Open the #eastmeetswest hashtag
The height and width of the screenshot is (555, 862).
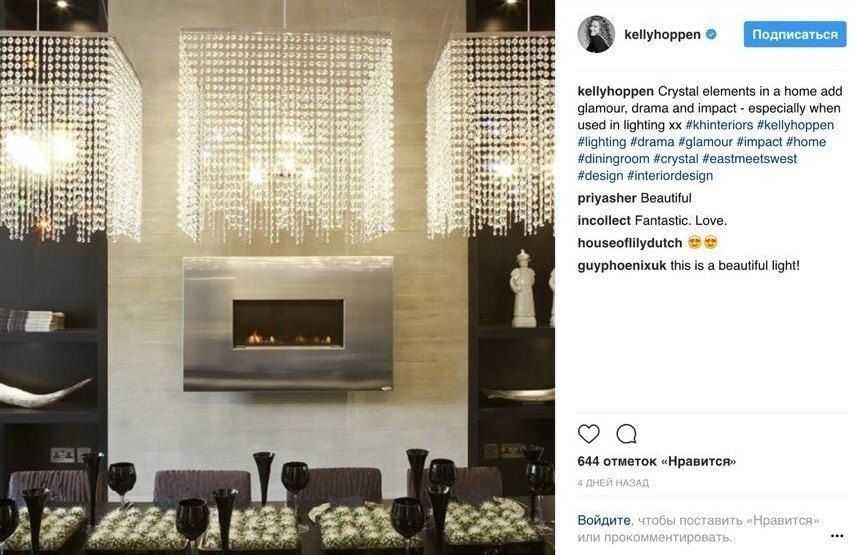(749, 159)
